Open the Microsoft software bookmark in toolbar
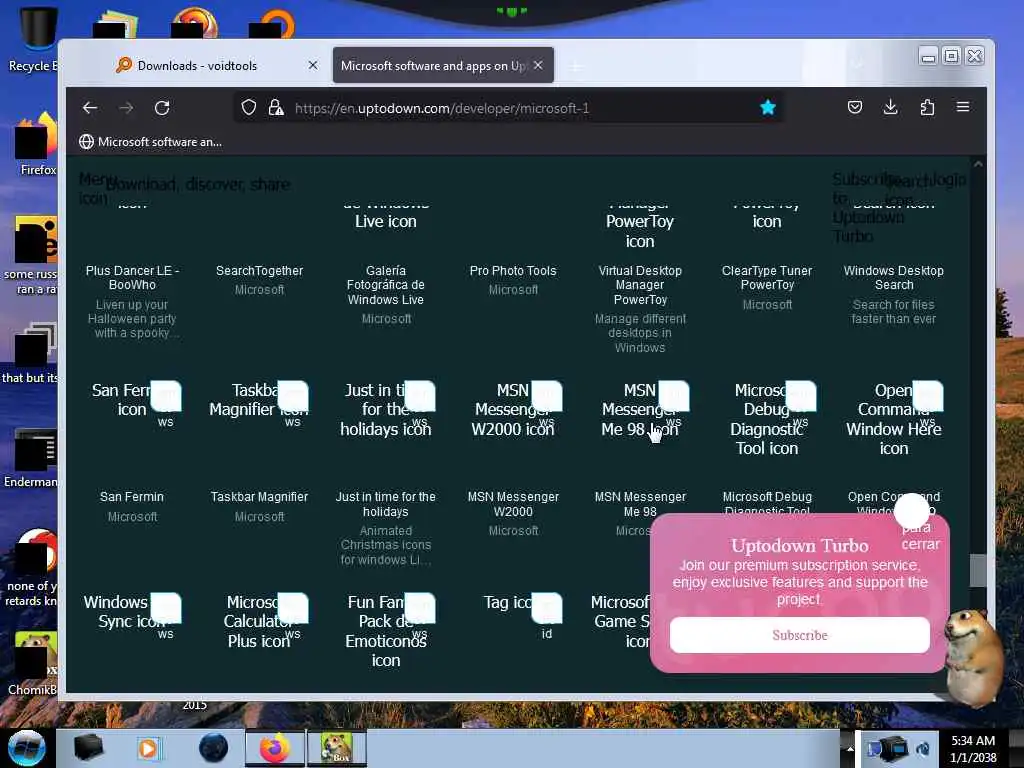 point(150,142)
